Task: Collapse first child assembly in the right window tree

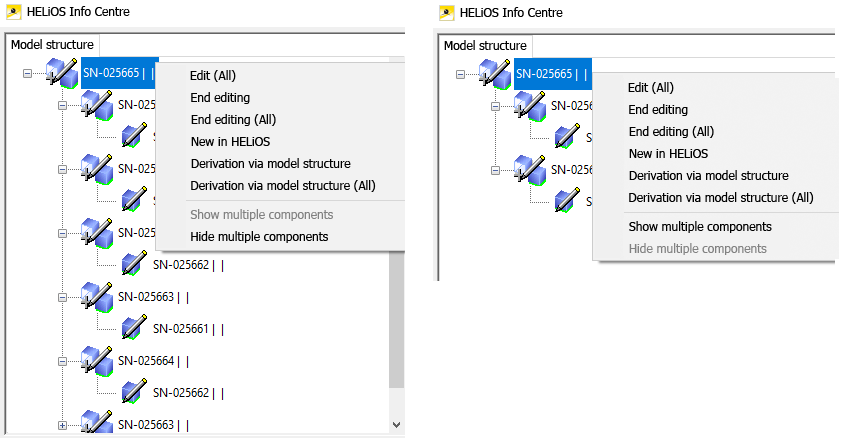Action: point(495,106)
